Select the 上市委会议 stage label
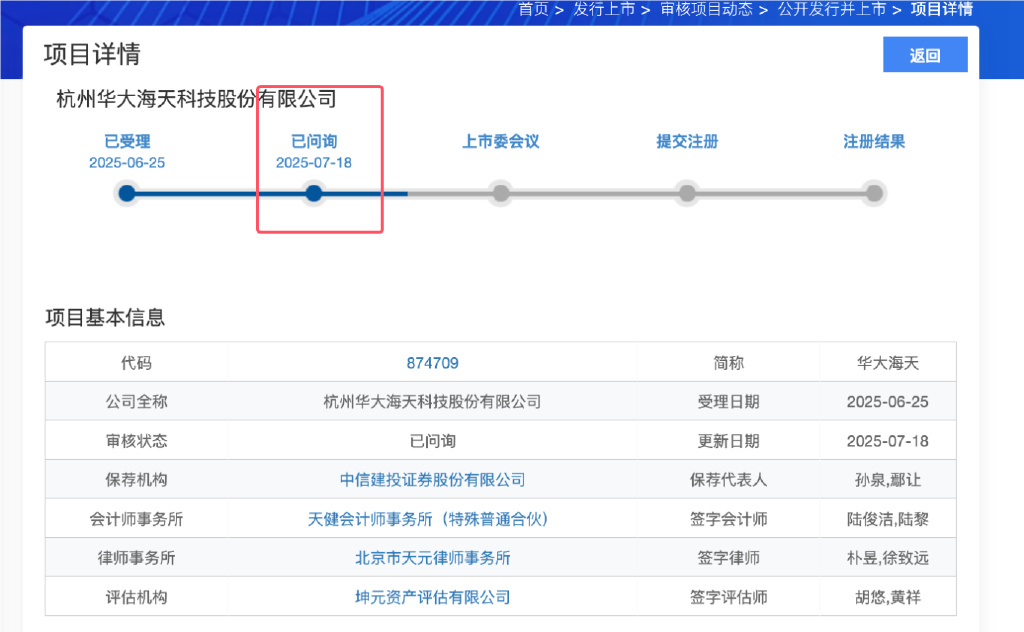 (x=501, y=142)
